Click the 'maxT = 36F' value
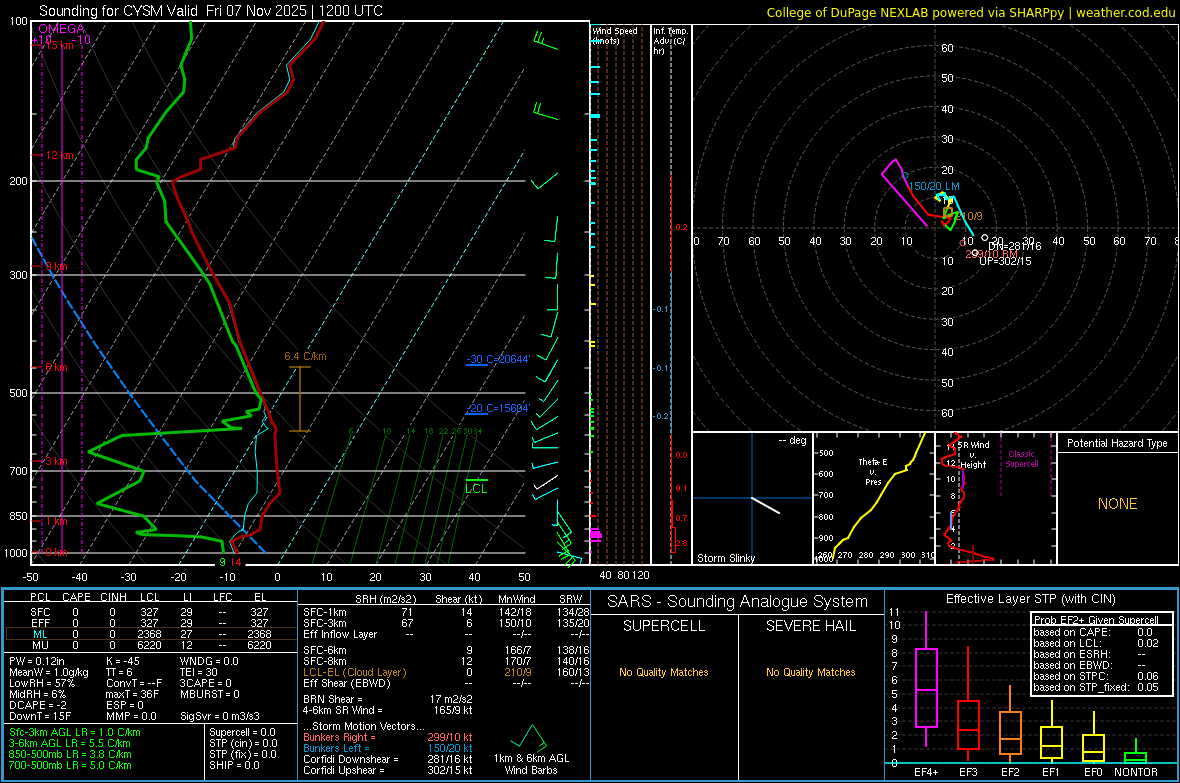This screenshot has height=783, width=1180. tap(132, 694)
